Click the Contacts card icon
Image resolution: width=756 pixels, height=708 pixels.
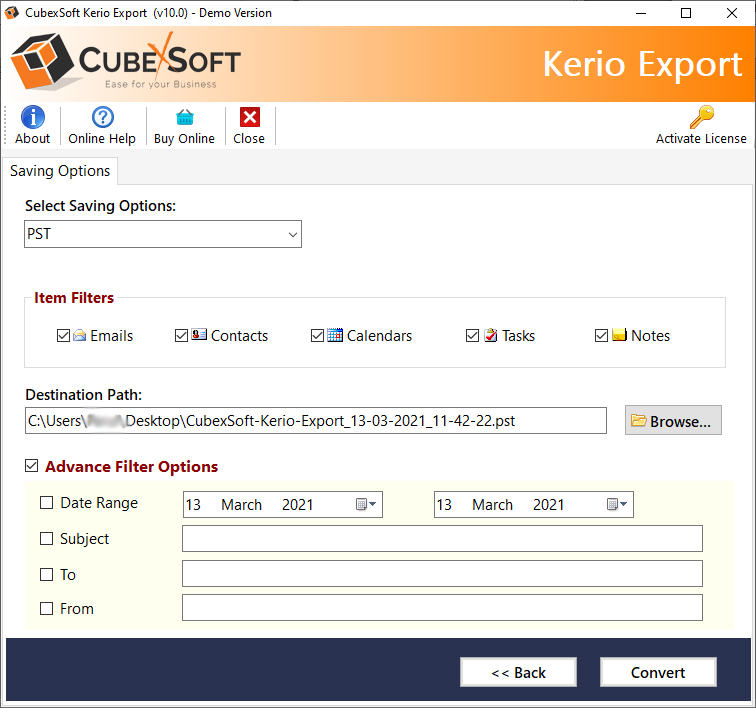[x=199, y=334]
